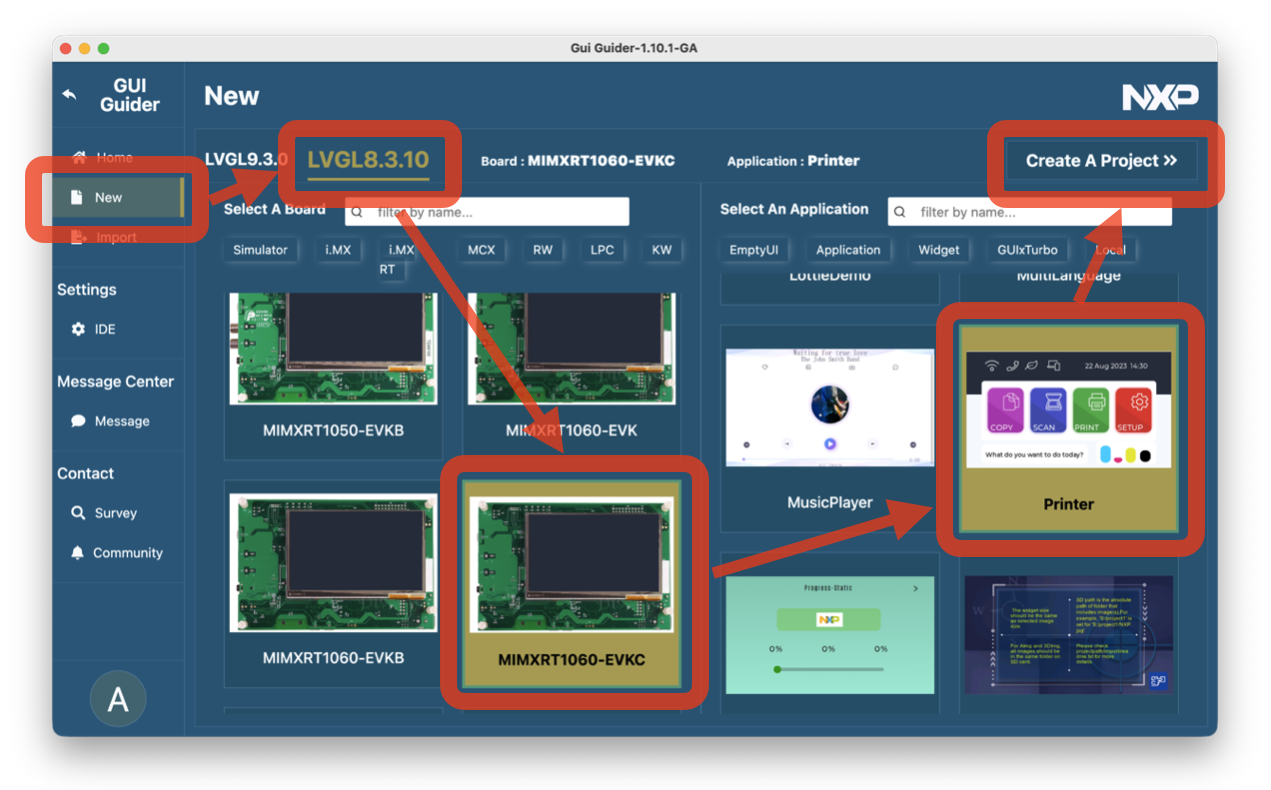Click the Create A Project button

tap(1101, 161)
